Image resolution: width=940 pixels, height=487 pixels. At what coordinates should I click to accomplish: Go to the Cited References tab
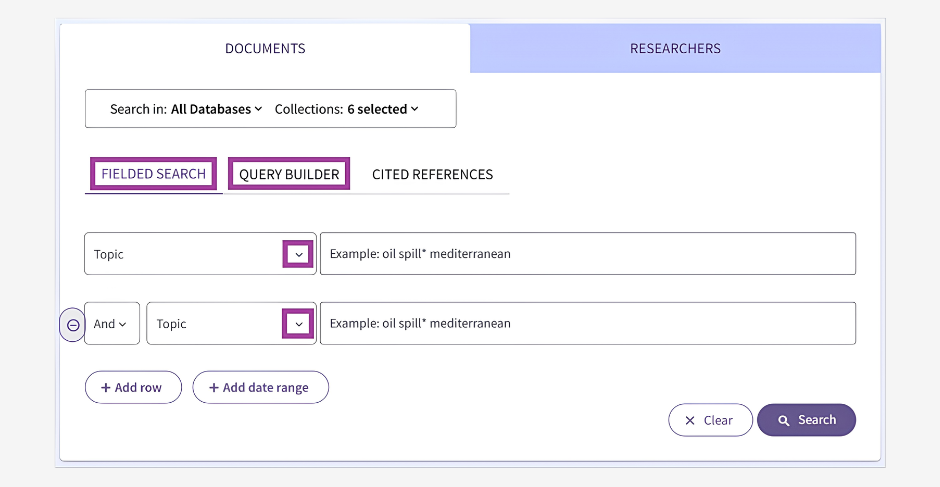[x=432, y=174]
